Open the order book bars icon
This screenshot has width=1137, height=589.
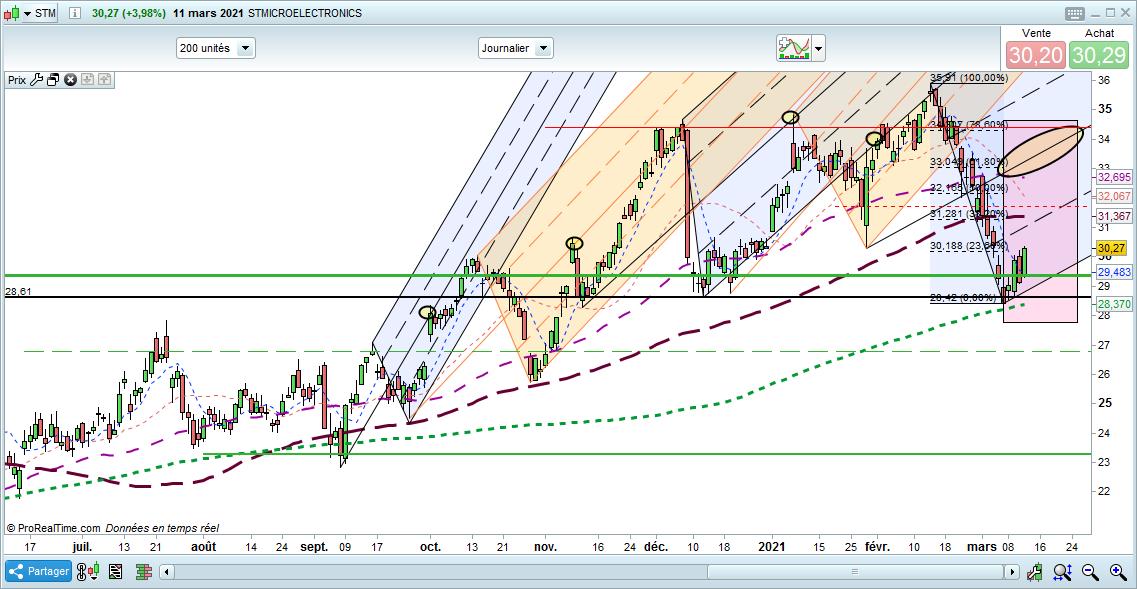144,572
